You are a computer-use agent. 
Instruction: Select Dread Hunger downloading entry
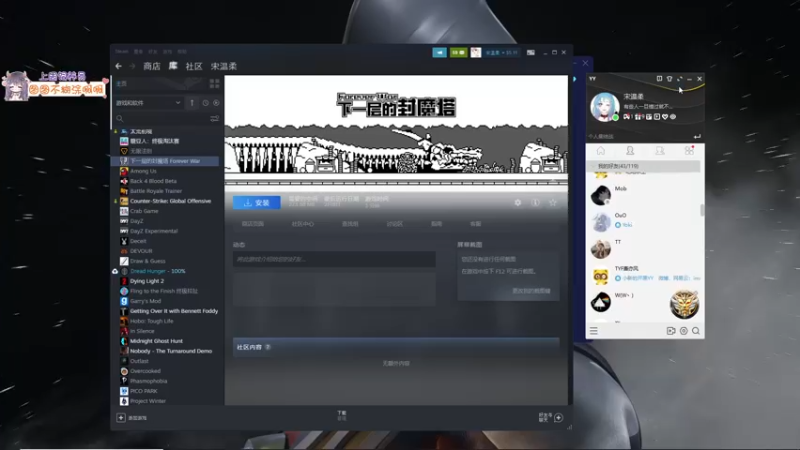pyautogui.click(x=158, y=271)
